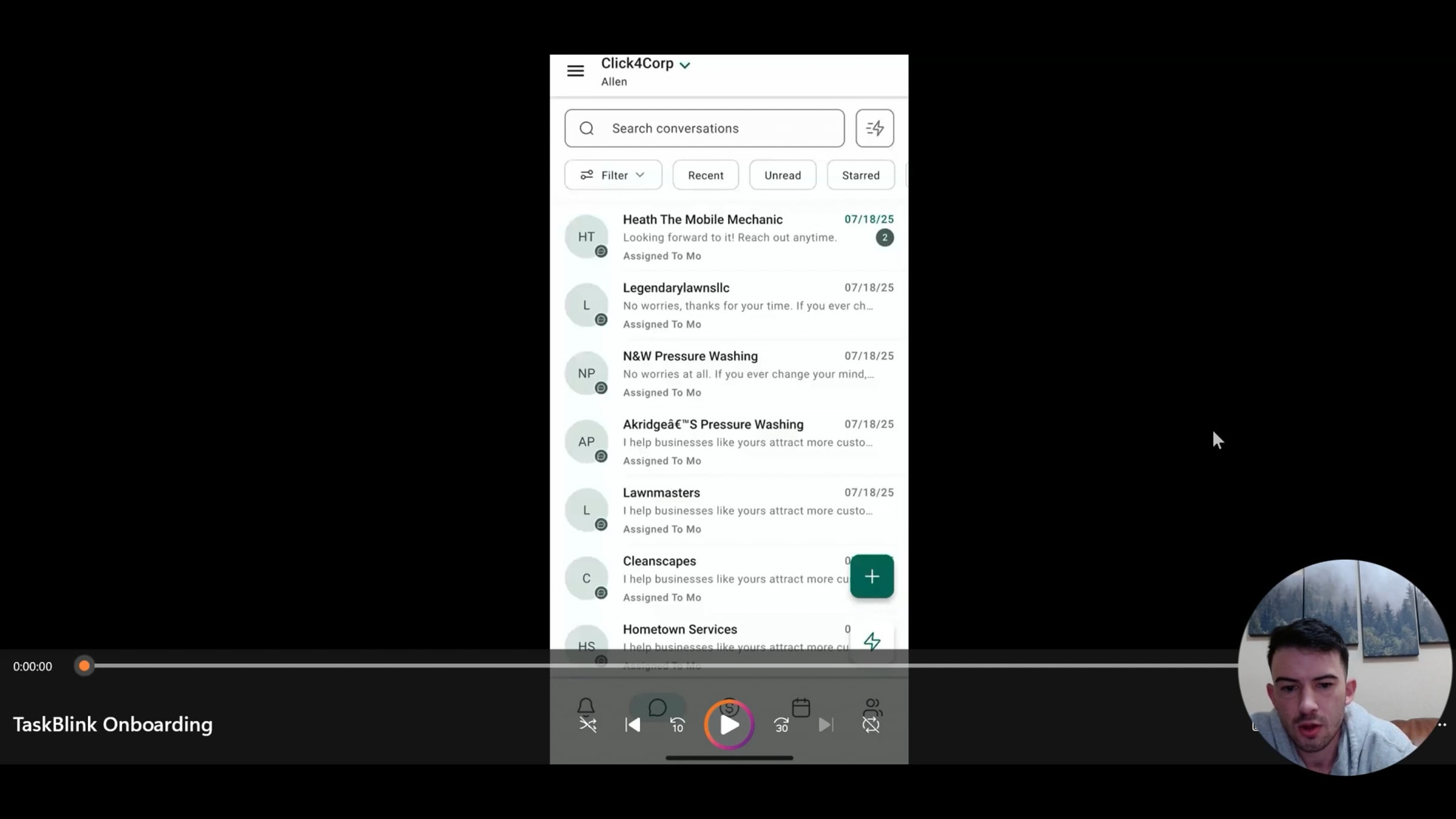
Task: Toggle shuffle in the video player
Action: pyautogui.click(x=588, y=724)
